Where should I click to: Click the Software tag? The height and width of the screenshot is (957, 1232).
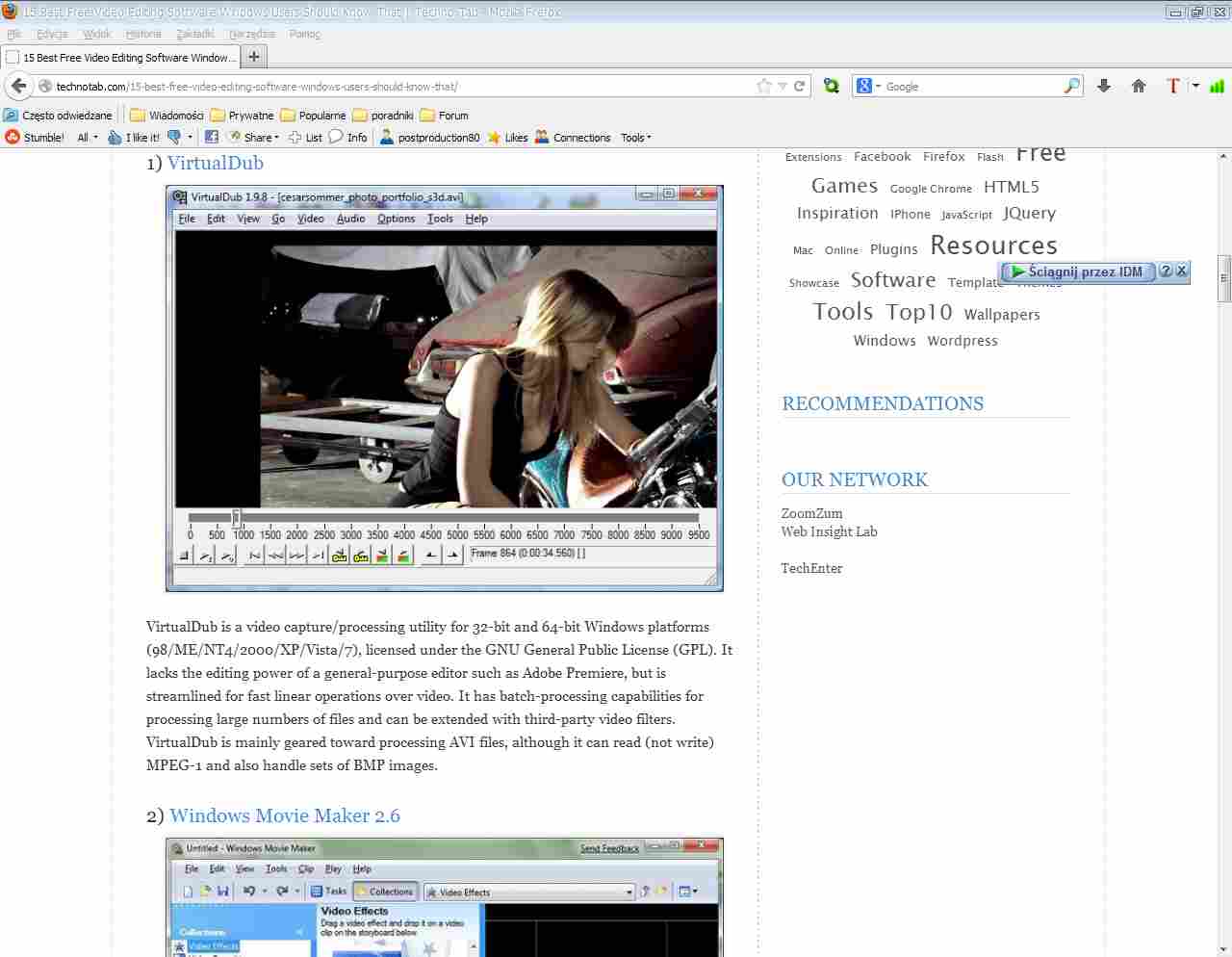coord(893,280)
